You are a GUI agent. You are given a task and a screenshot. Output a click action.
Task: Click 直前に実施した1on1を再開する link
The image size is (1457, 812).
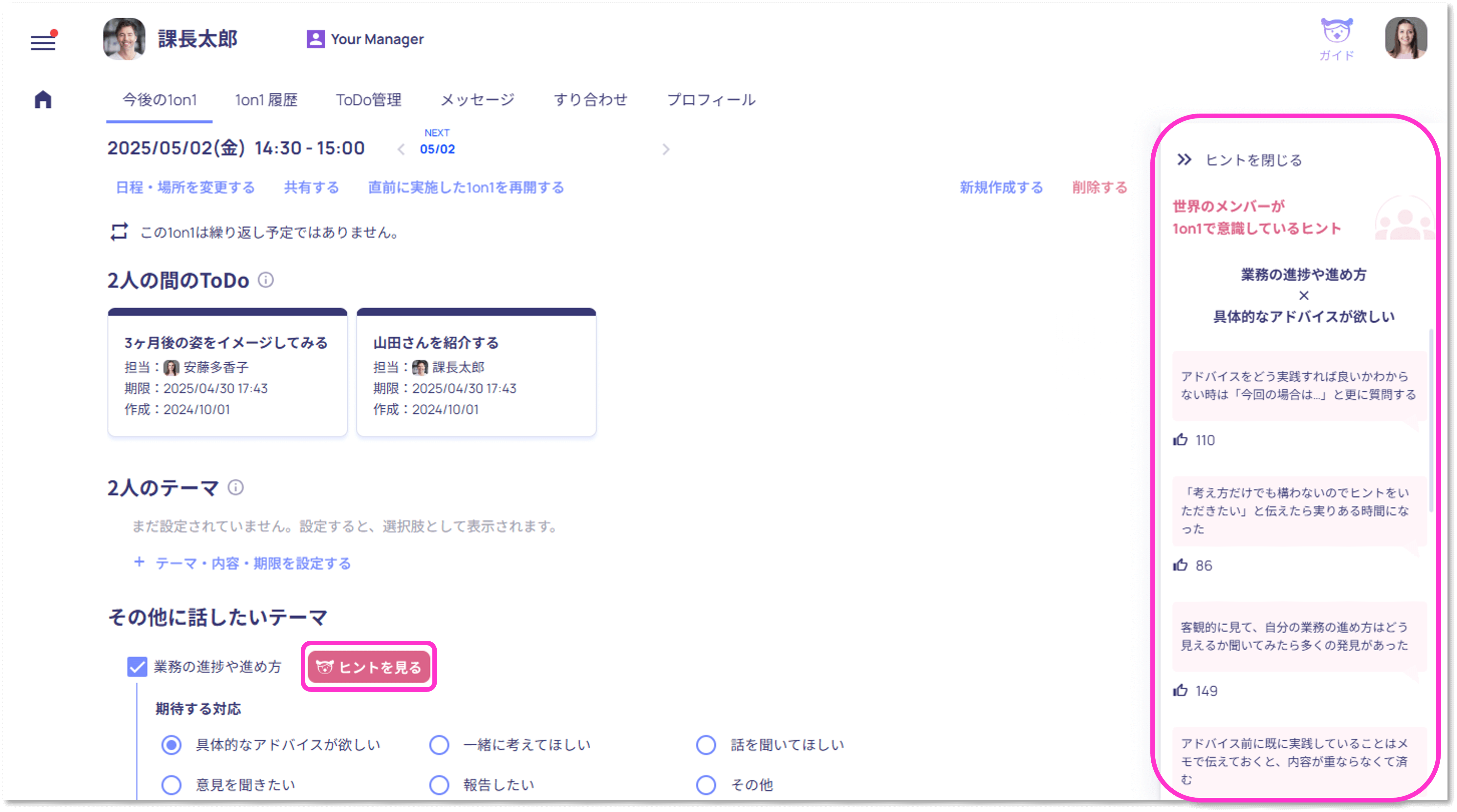(466, 188)
